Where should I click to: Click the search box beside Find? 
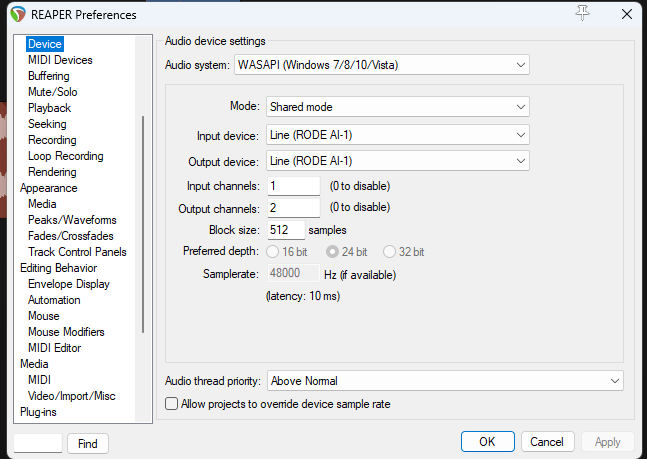tap(38, 443)
